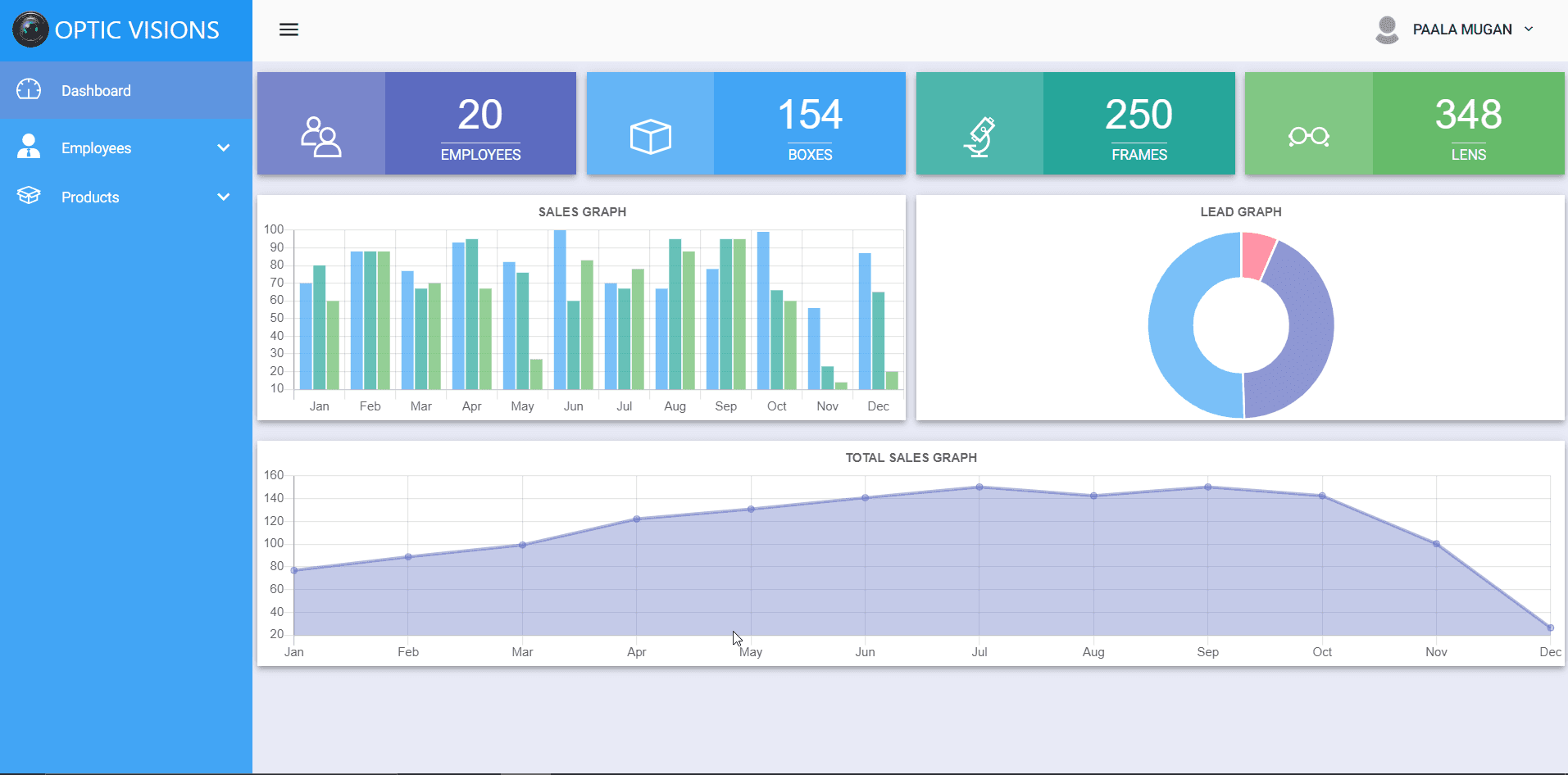Click the Employees person icon in sidebar
Viewport: 1568px width, 775px height.
(29, 147)
